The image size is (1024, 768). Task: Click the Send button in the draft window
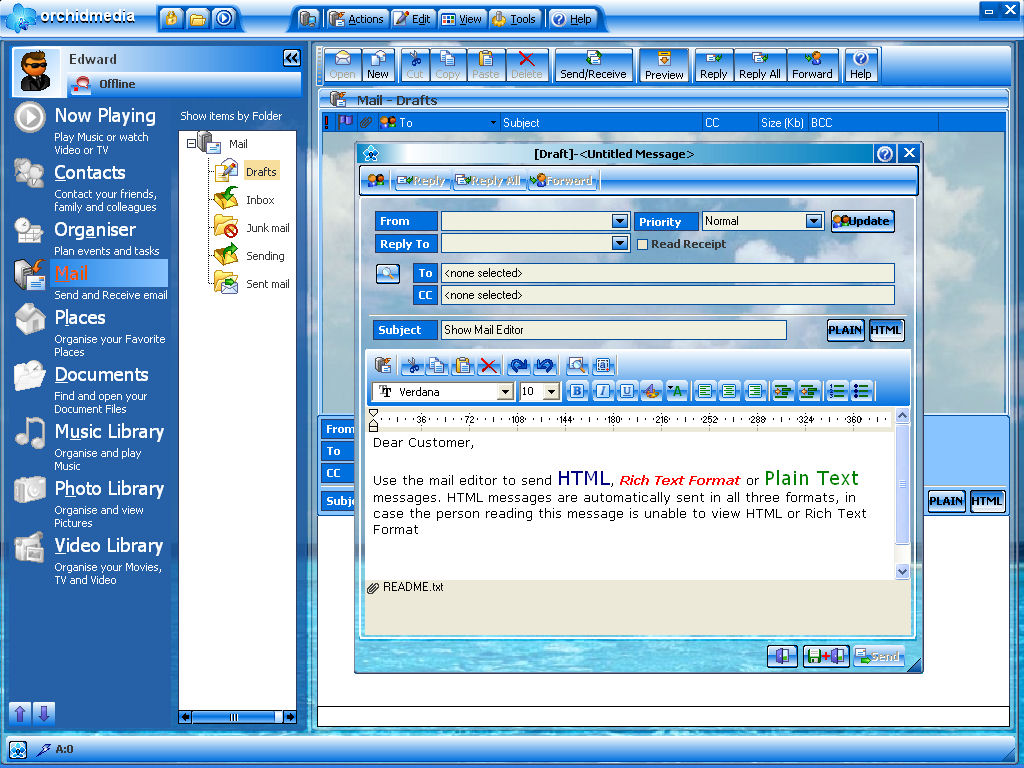(x=878, y=656)
